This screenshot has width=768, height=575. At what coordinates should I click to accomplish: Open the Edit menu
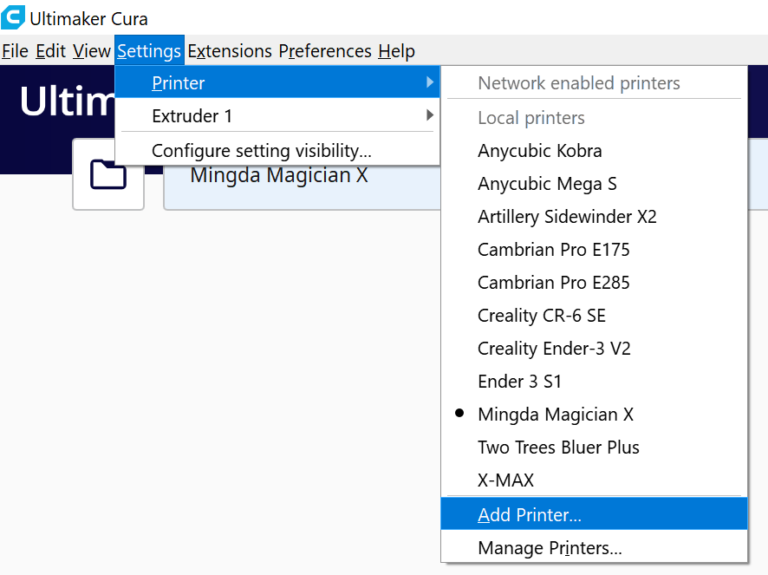50,51
